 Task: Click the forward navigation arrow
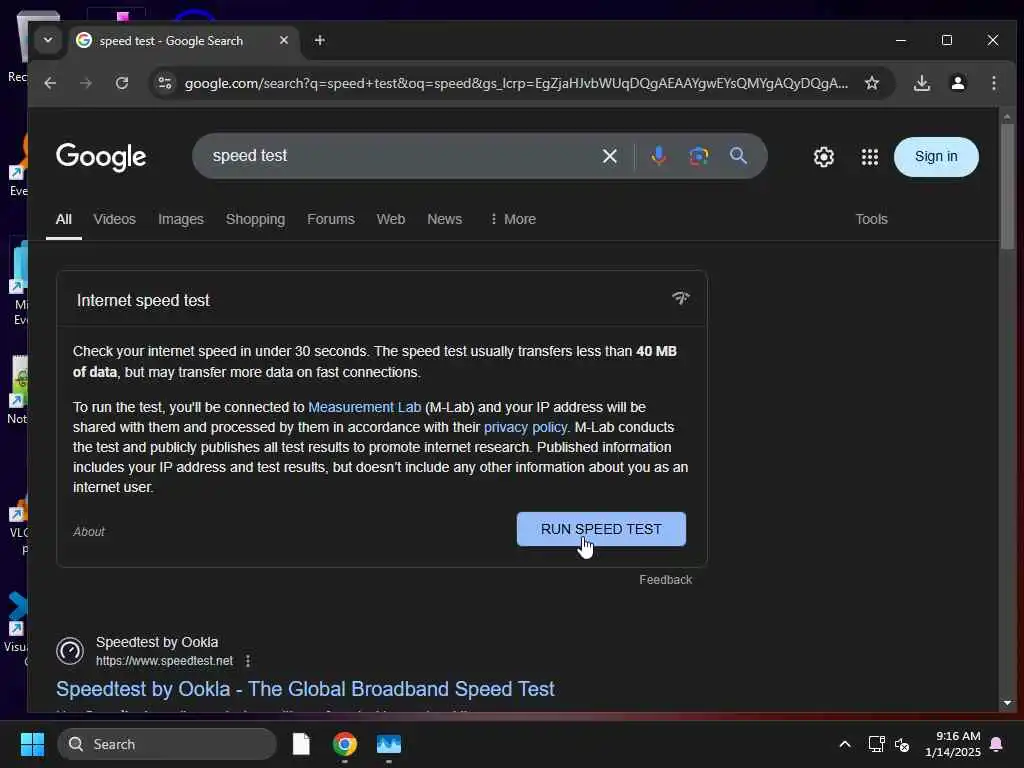coord(86,83)
